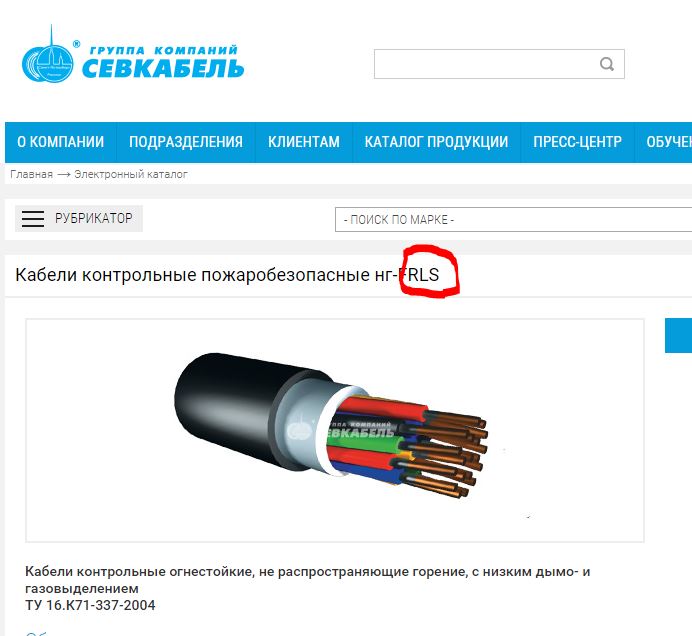Viewport: 692px width, 636px height.
Task: Click the arrow separator in the breadcrumb
Action: tap(64, 175)
